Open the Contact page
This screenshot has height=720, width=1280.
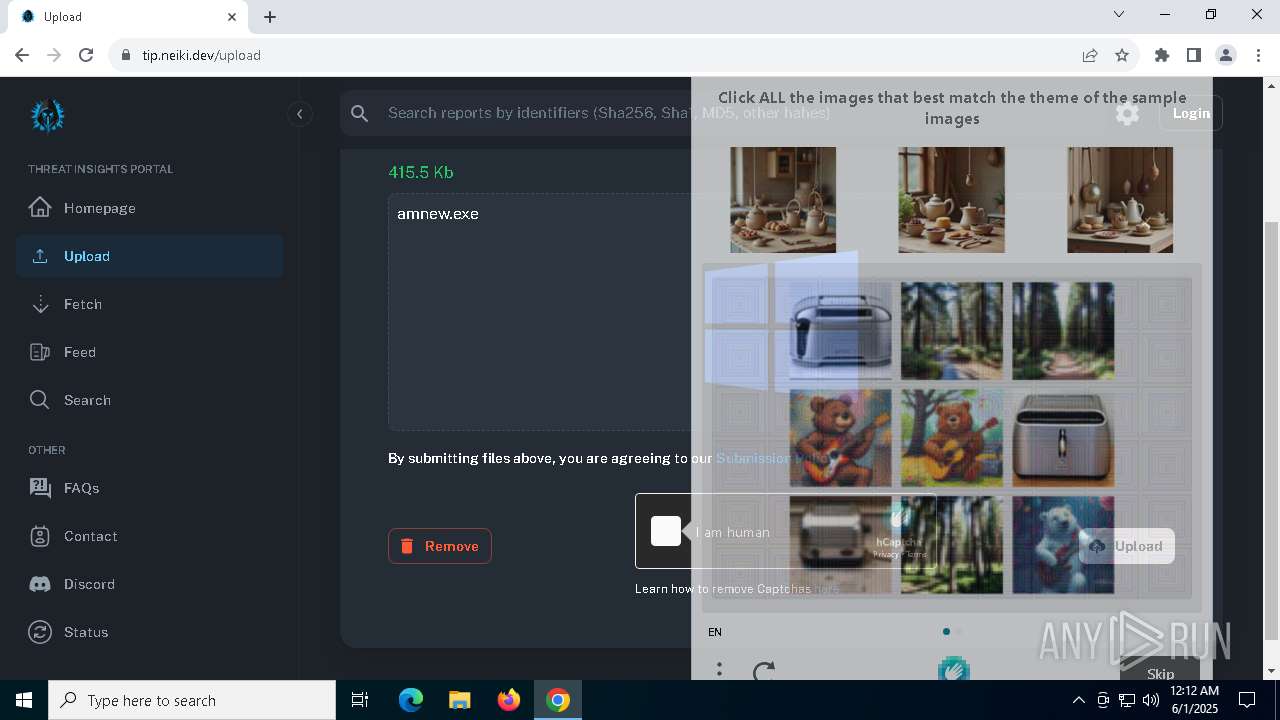point(149,536)
